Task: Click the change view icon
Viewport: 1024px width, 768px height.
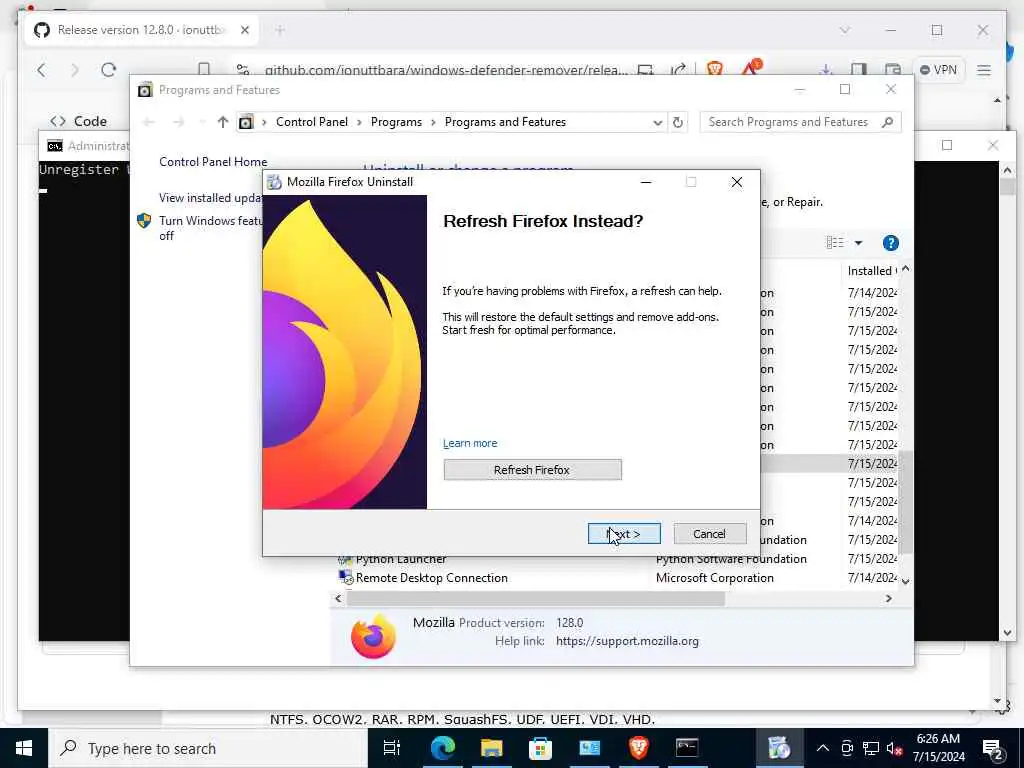Action: click(835, 243)
